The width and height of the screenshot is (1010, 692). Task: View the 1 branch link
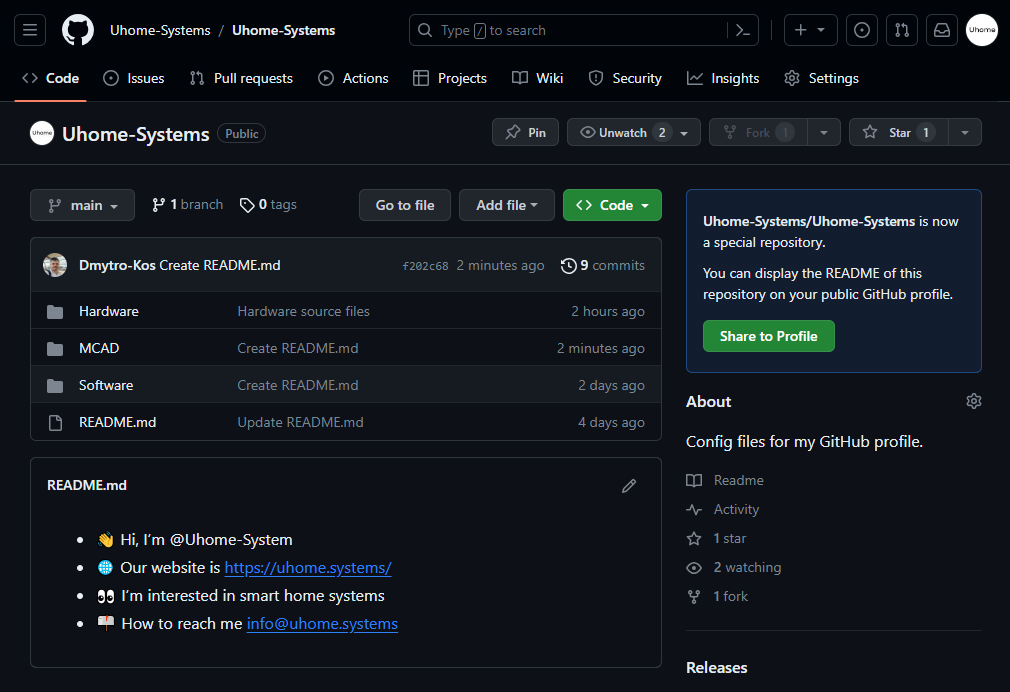click(x=187, y=205)
